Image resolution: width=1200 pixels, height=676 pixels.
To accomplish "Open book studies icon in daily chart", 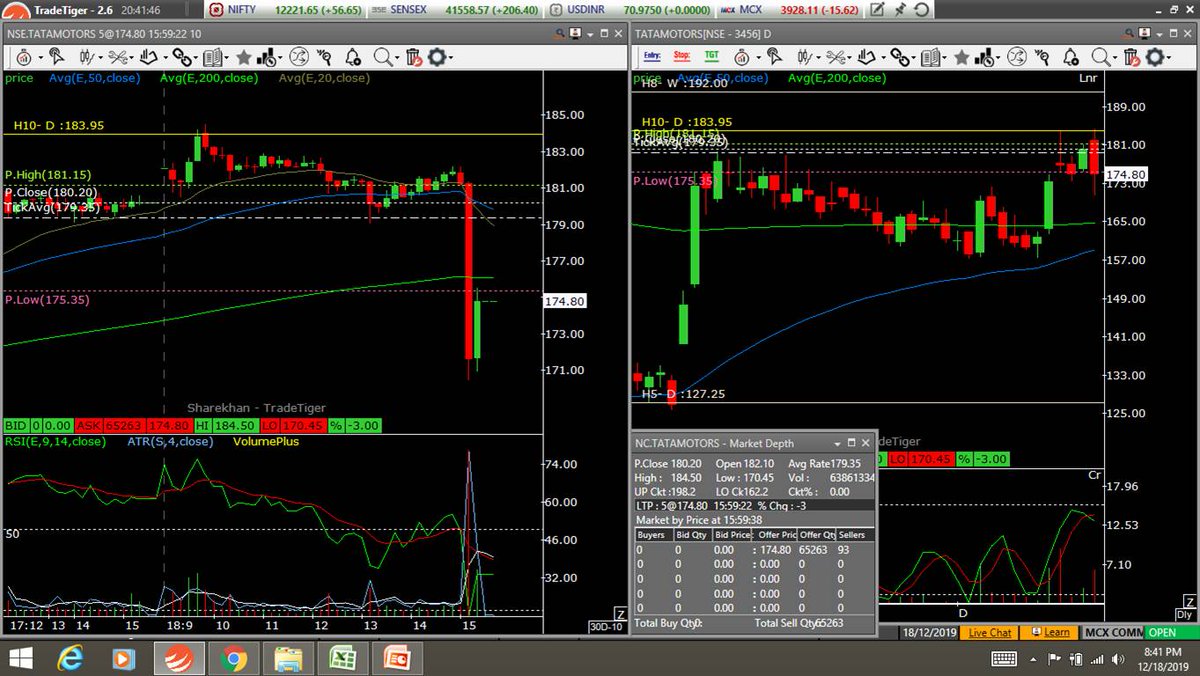I will (930, 56).
